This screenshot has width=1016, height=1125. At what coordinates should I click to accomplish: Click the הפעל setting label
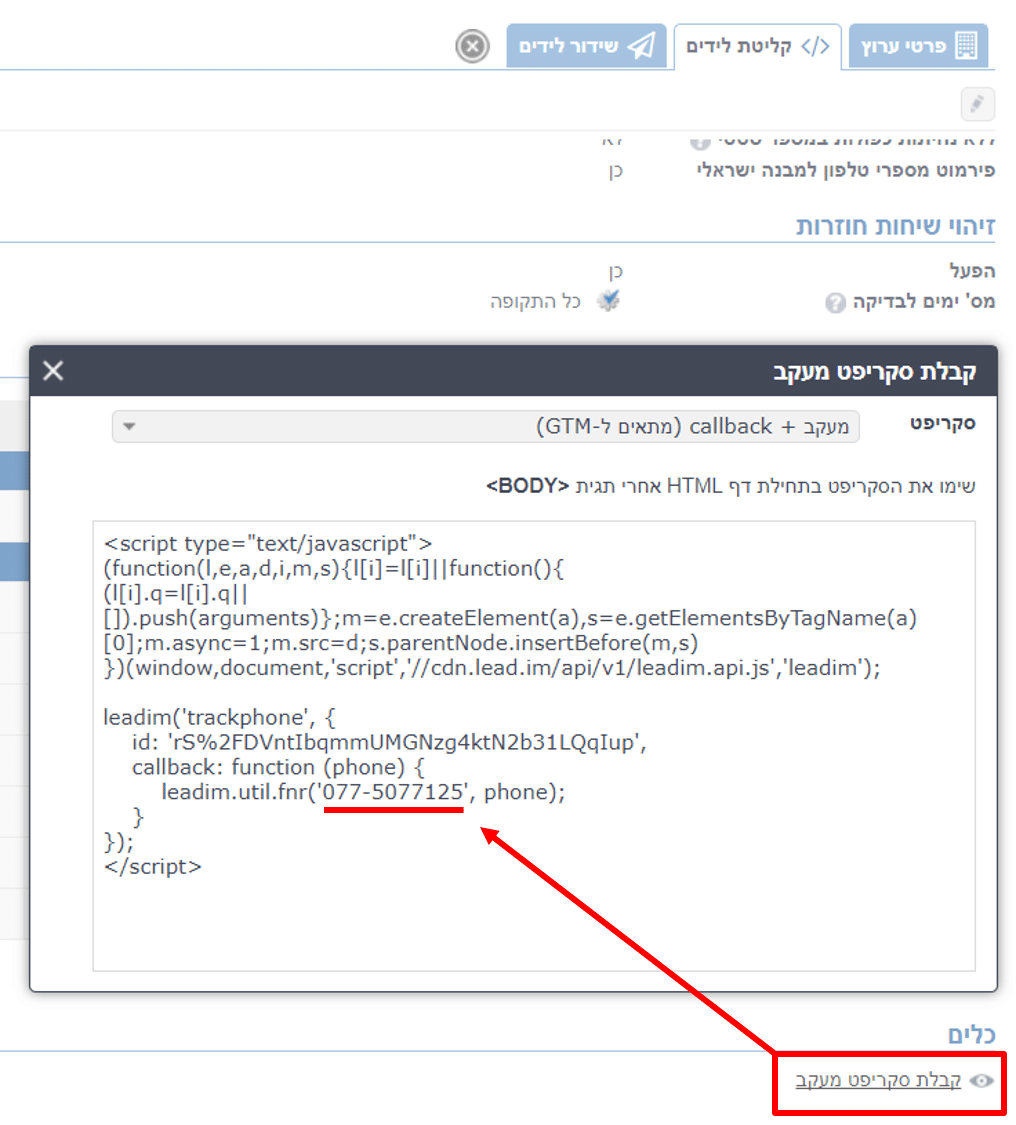(972, 270)
